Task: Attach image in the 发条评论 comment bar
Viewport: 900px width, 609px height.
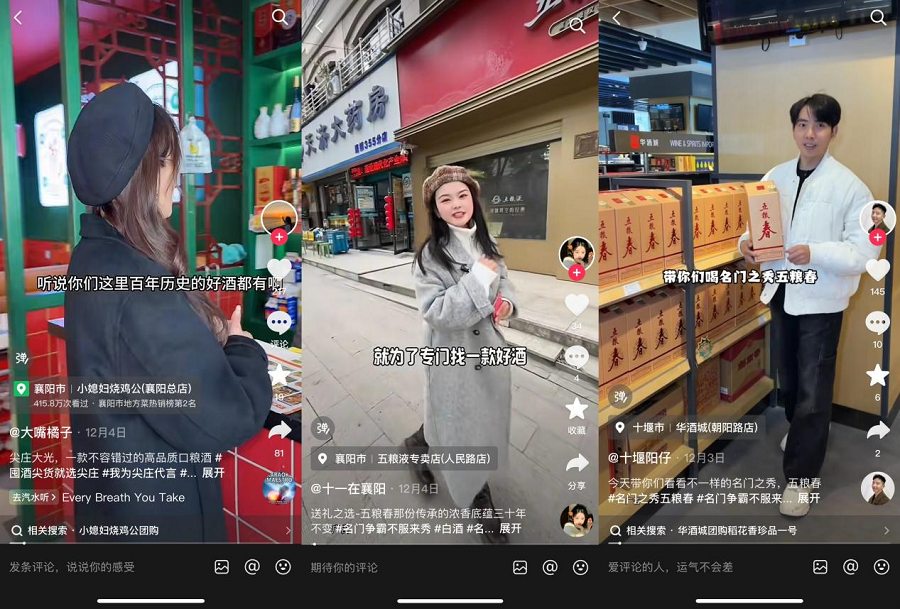Action: (x=222, y=567)
